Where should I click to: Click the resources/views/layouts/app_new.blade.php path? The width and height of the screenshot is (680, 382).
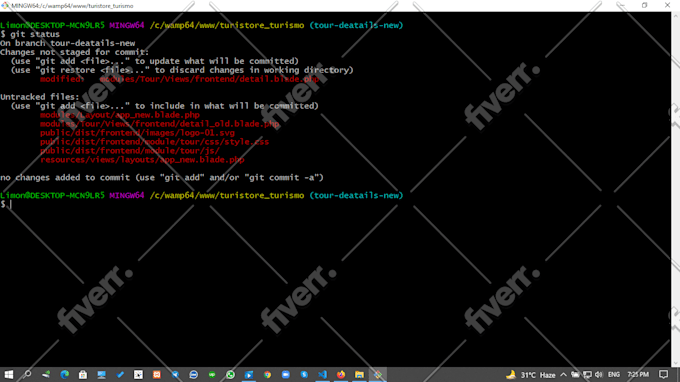(x=142, y=160)
